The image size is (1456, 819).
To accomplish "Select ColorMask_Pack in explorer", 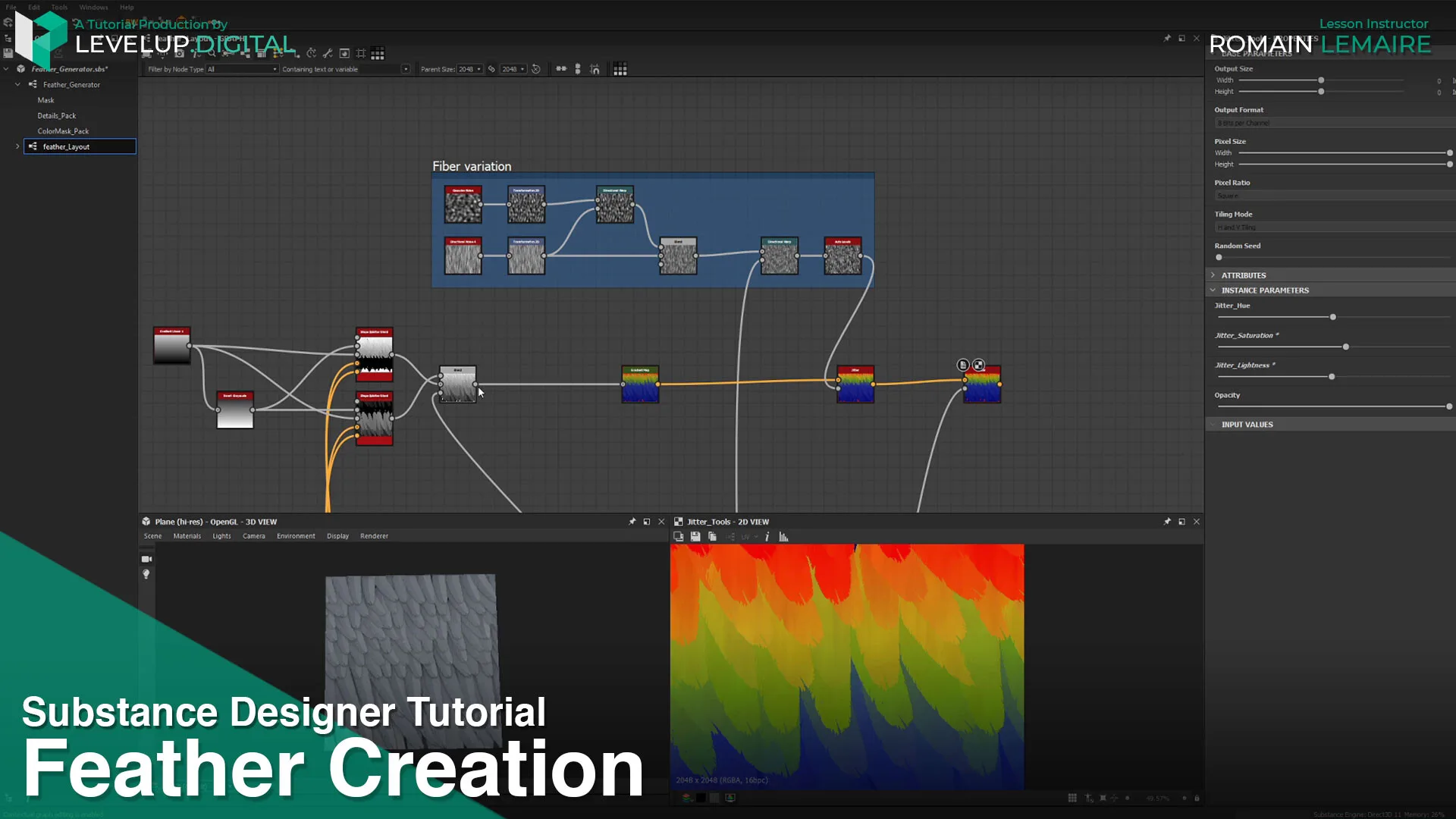I will 63,131.
